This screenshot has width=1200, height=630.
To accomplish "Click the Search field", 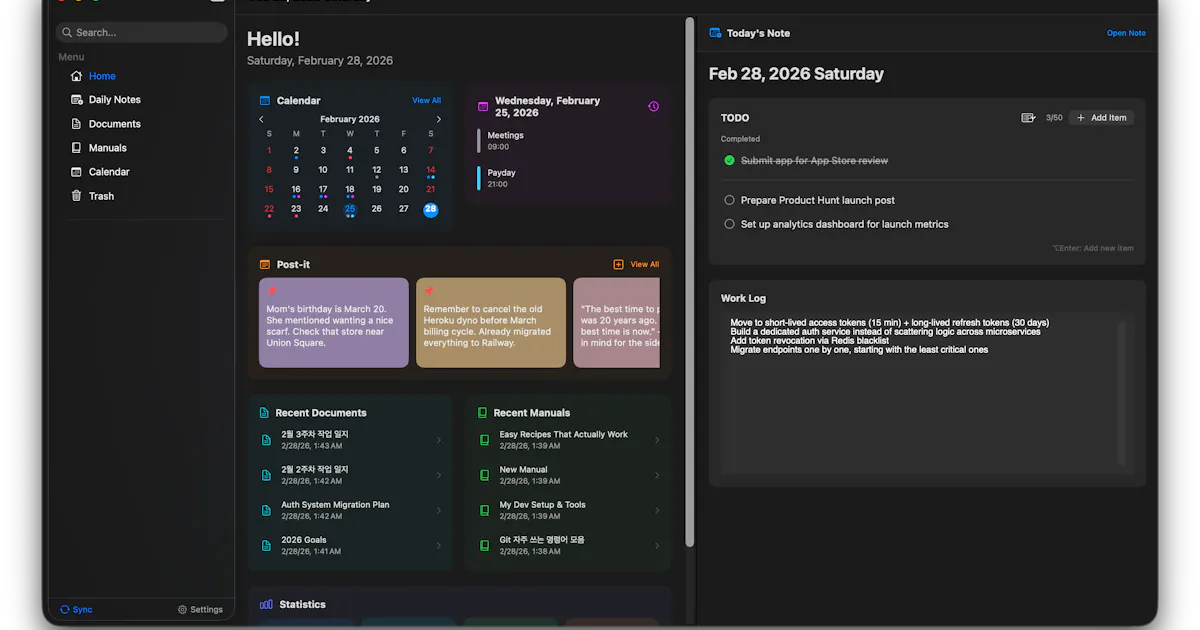I will (141, 32).
